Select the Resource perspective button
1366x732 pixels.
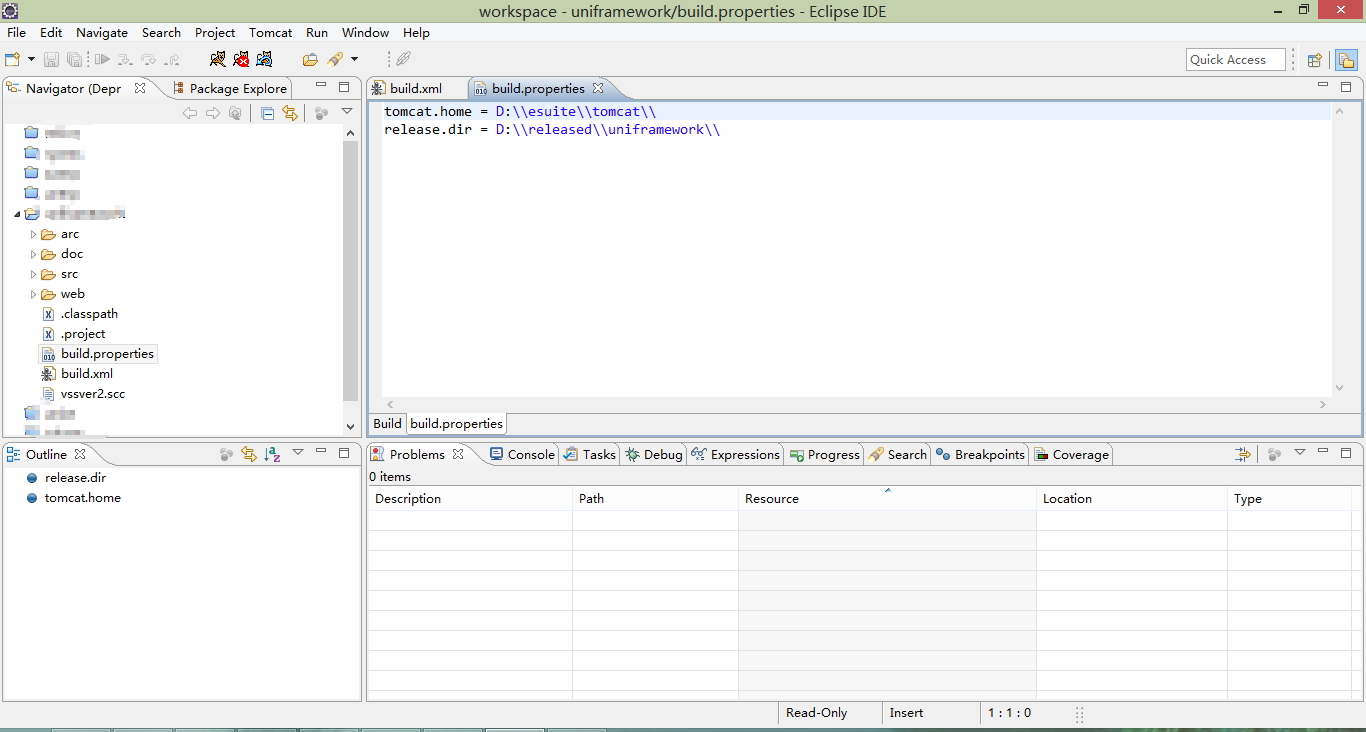click(x=1345, y=60)
